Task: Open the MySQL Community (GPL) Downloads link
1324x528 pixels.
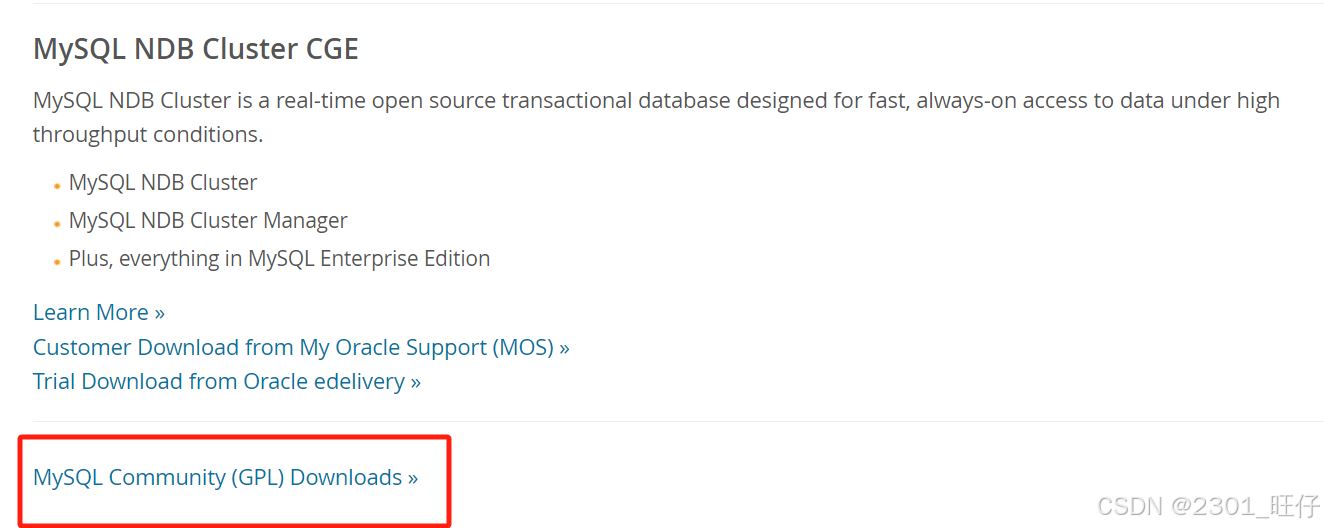Action: [225, 478]
